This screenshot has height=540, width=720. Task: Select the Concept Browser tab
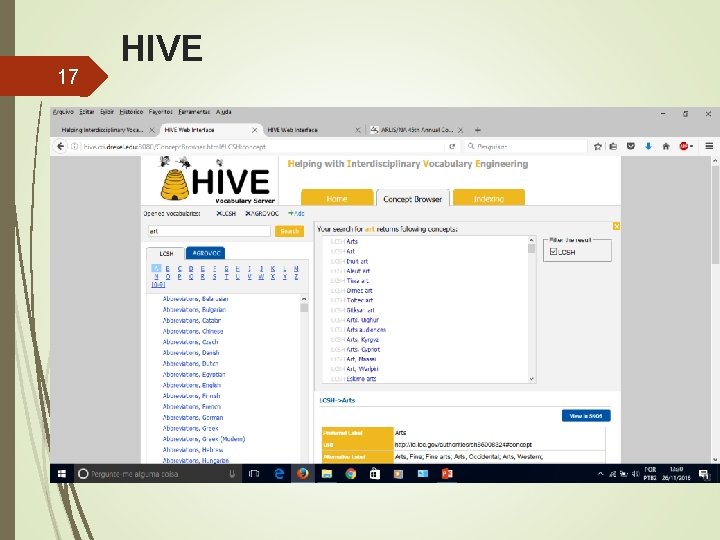click(412, 198)
